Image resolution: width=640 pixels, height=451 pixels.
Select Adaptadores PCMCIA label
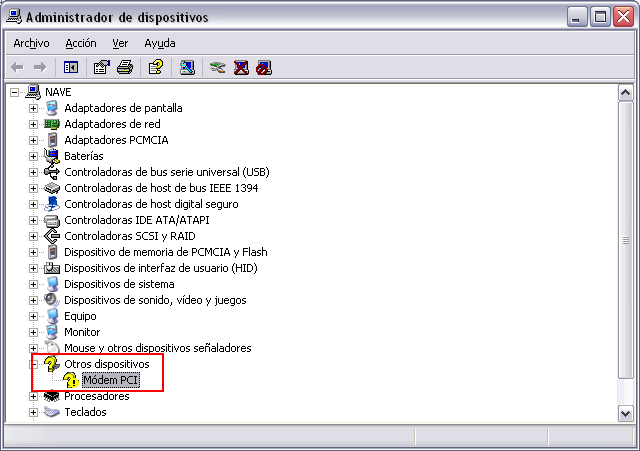point(116,140)
